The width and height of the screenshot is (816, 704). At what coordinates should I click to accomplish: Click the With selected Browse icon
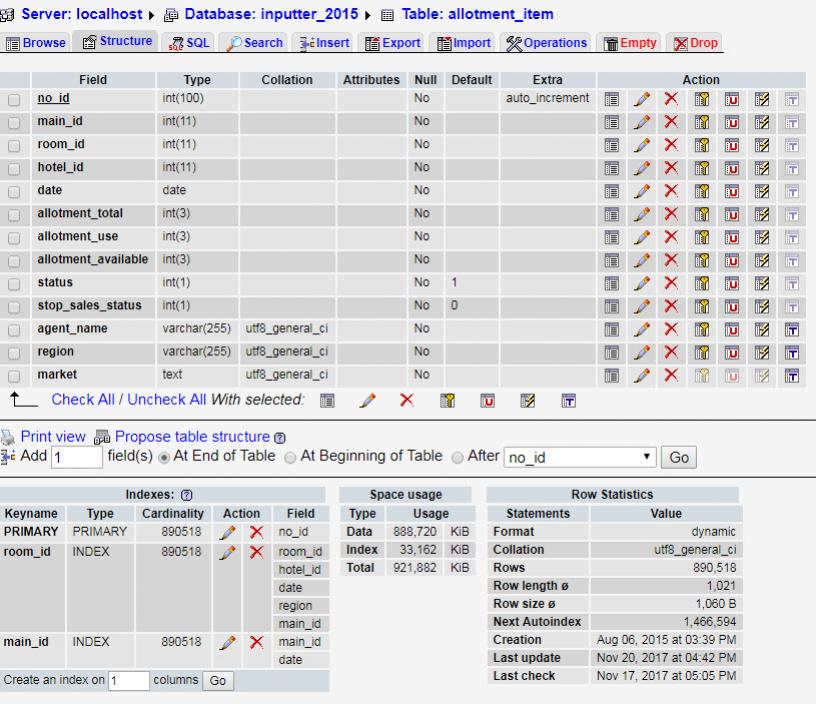coord(327,401)
